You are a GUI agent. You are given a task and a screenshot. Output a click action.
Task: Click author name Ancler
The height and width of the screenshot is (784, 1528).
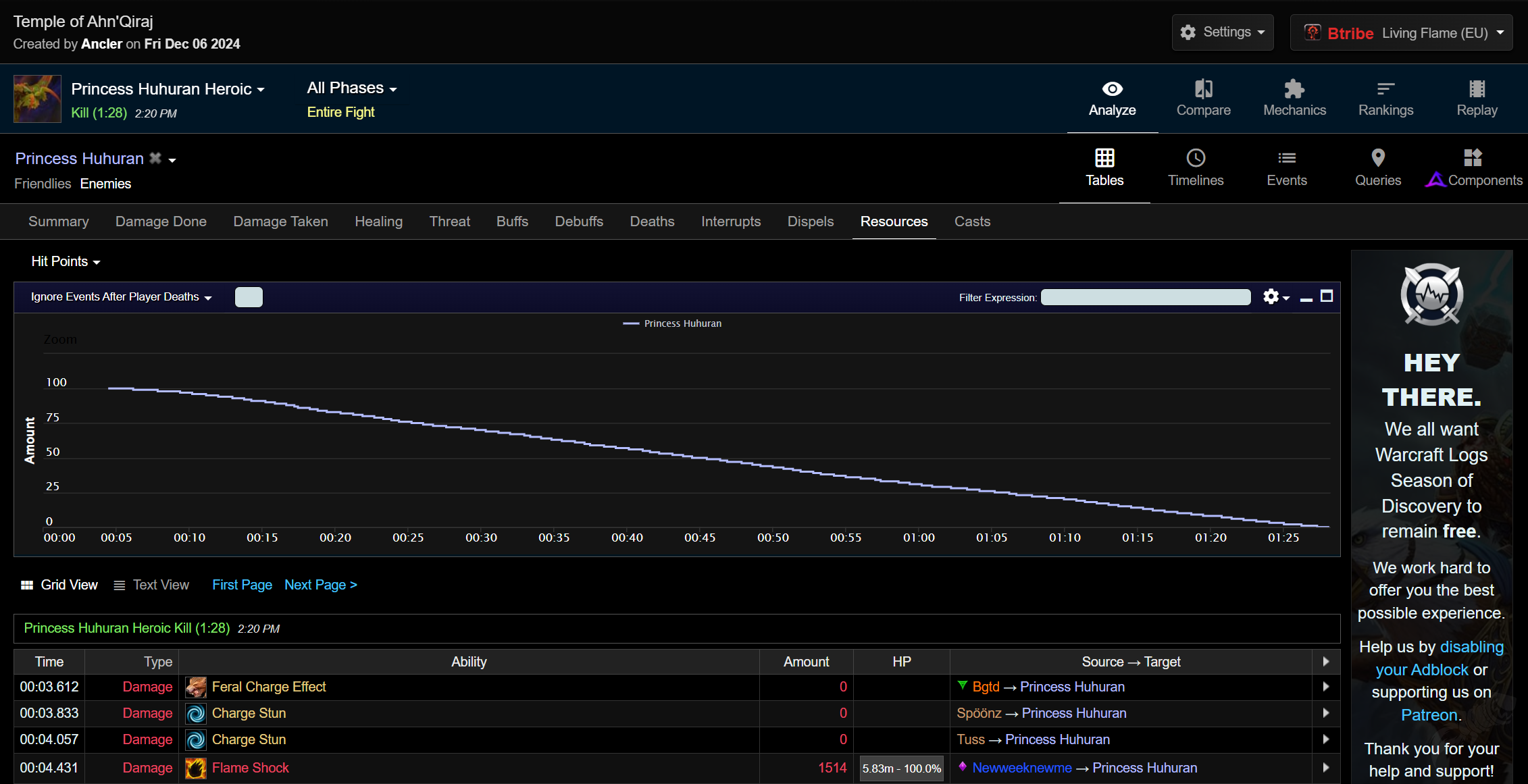pos(102,44)
